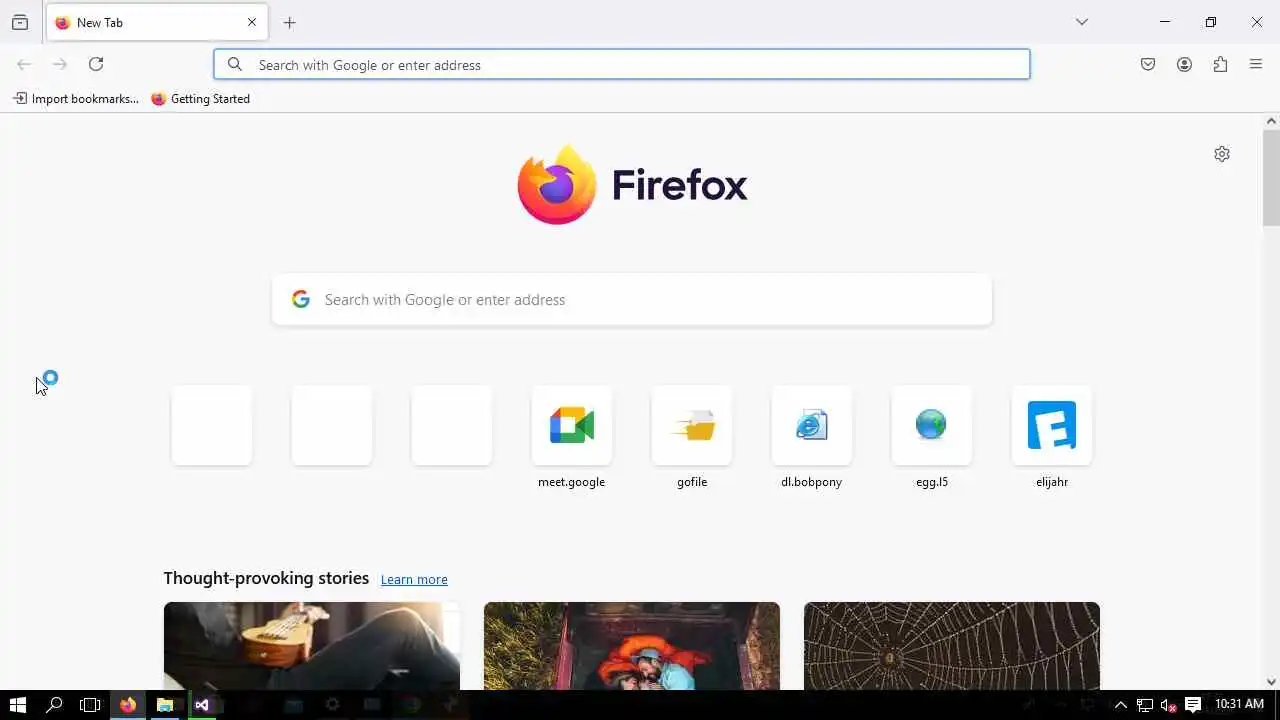Open the second blank shortcut tile

click(x=332, y=425)
